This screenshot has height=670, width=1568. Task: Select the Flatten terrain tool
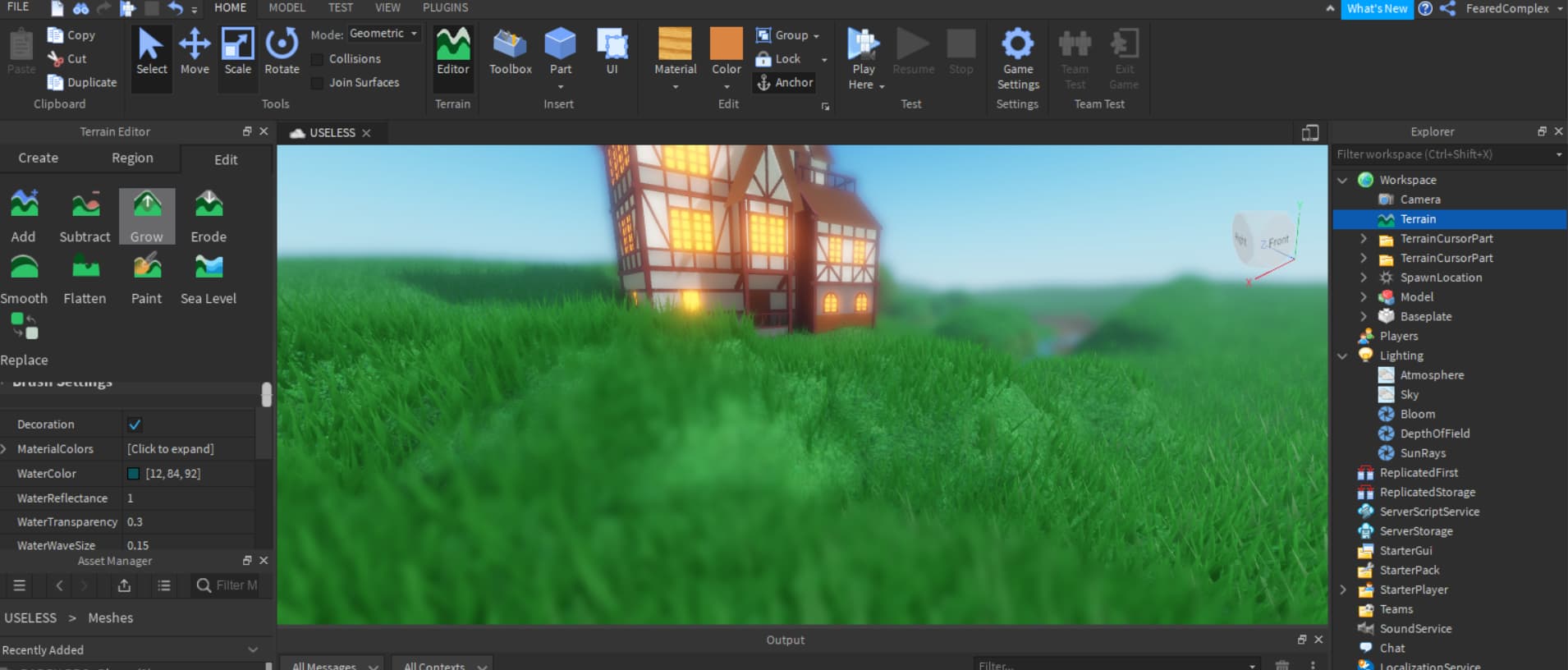85,278
